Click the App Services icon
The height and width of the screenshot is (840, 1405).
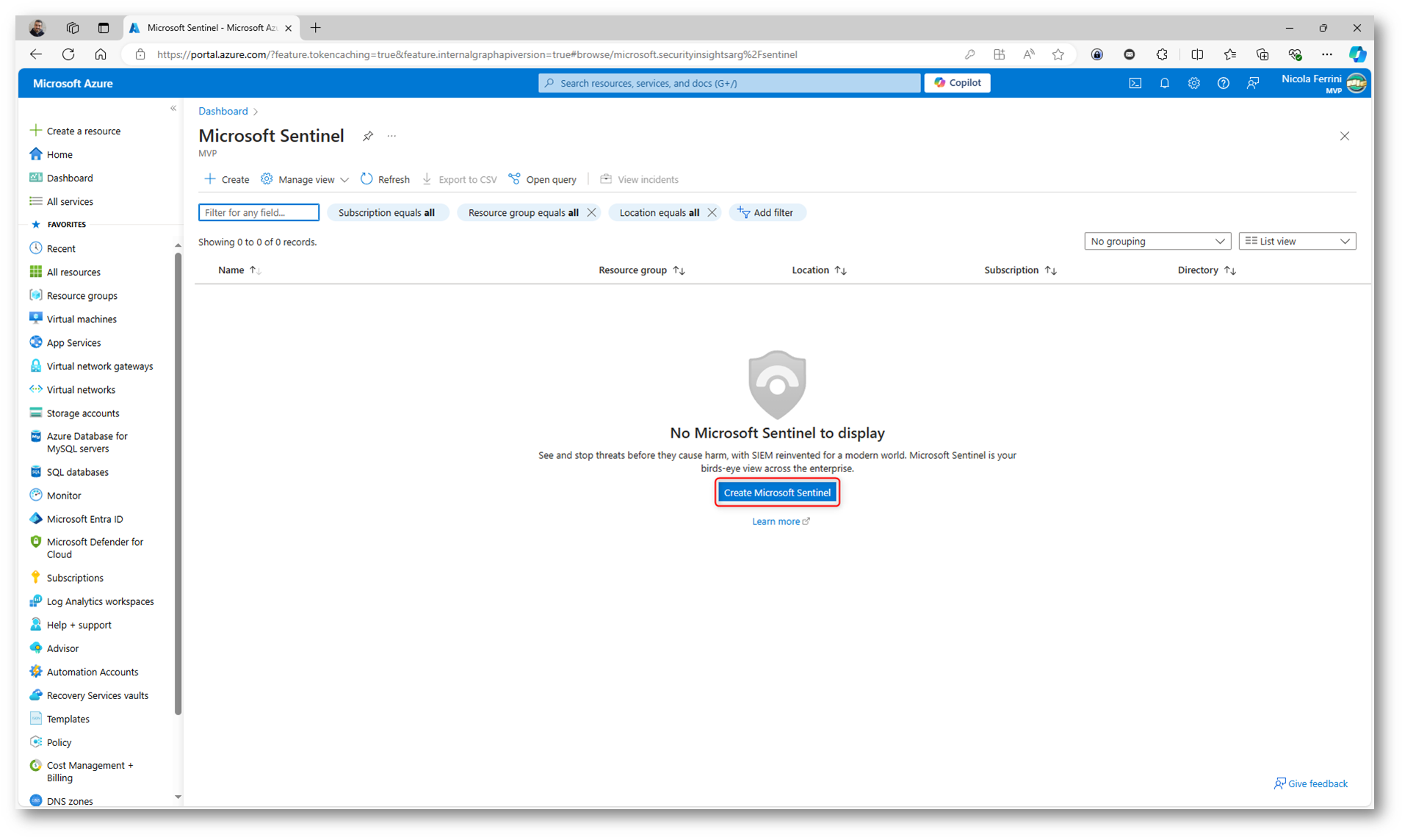35,342
